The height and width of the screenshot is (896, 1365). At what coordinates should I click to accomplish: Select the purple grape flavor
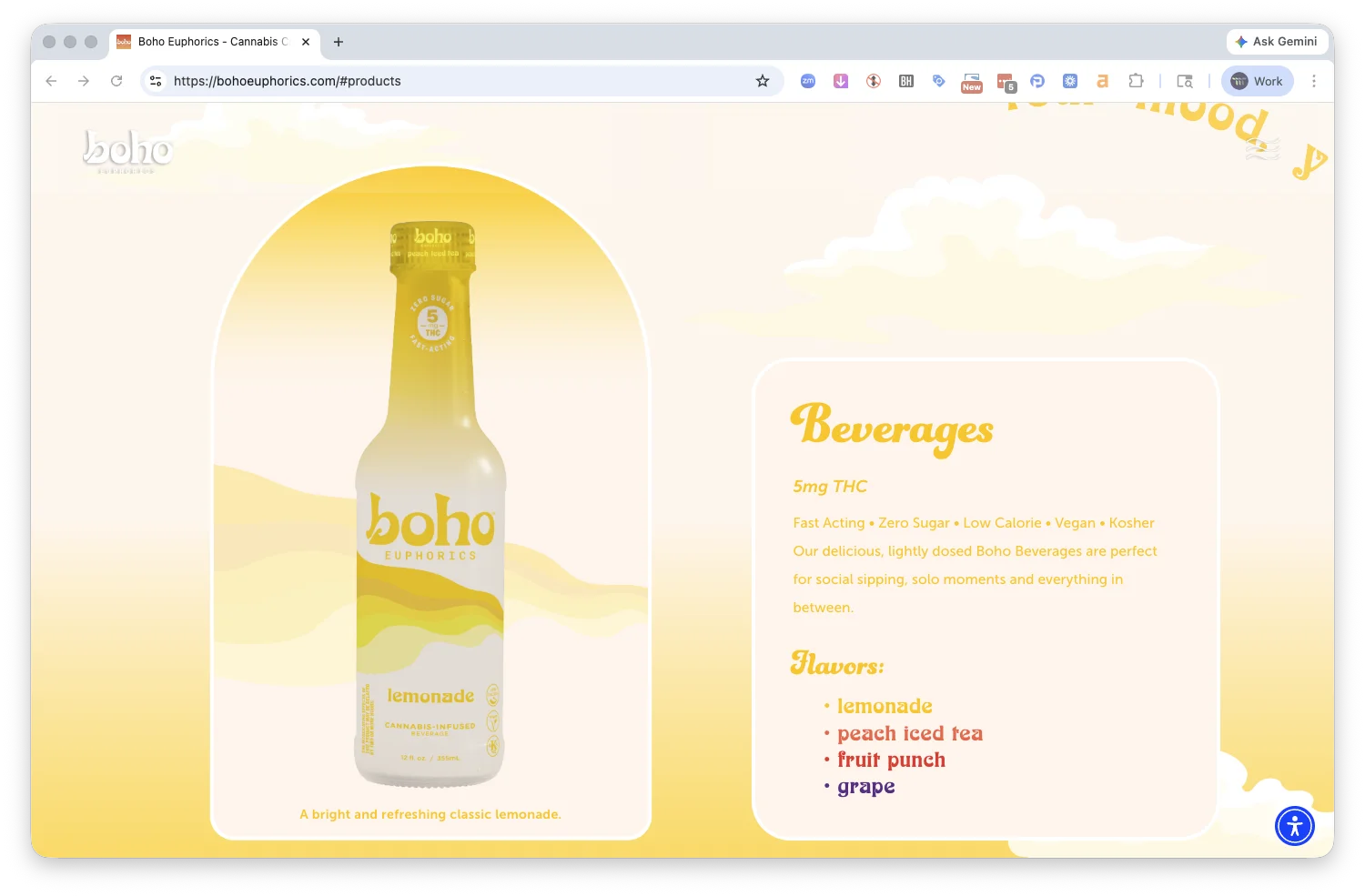865,786
